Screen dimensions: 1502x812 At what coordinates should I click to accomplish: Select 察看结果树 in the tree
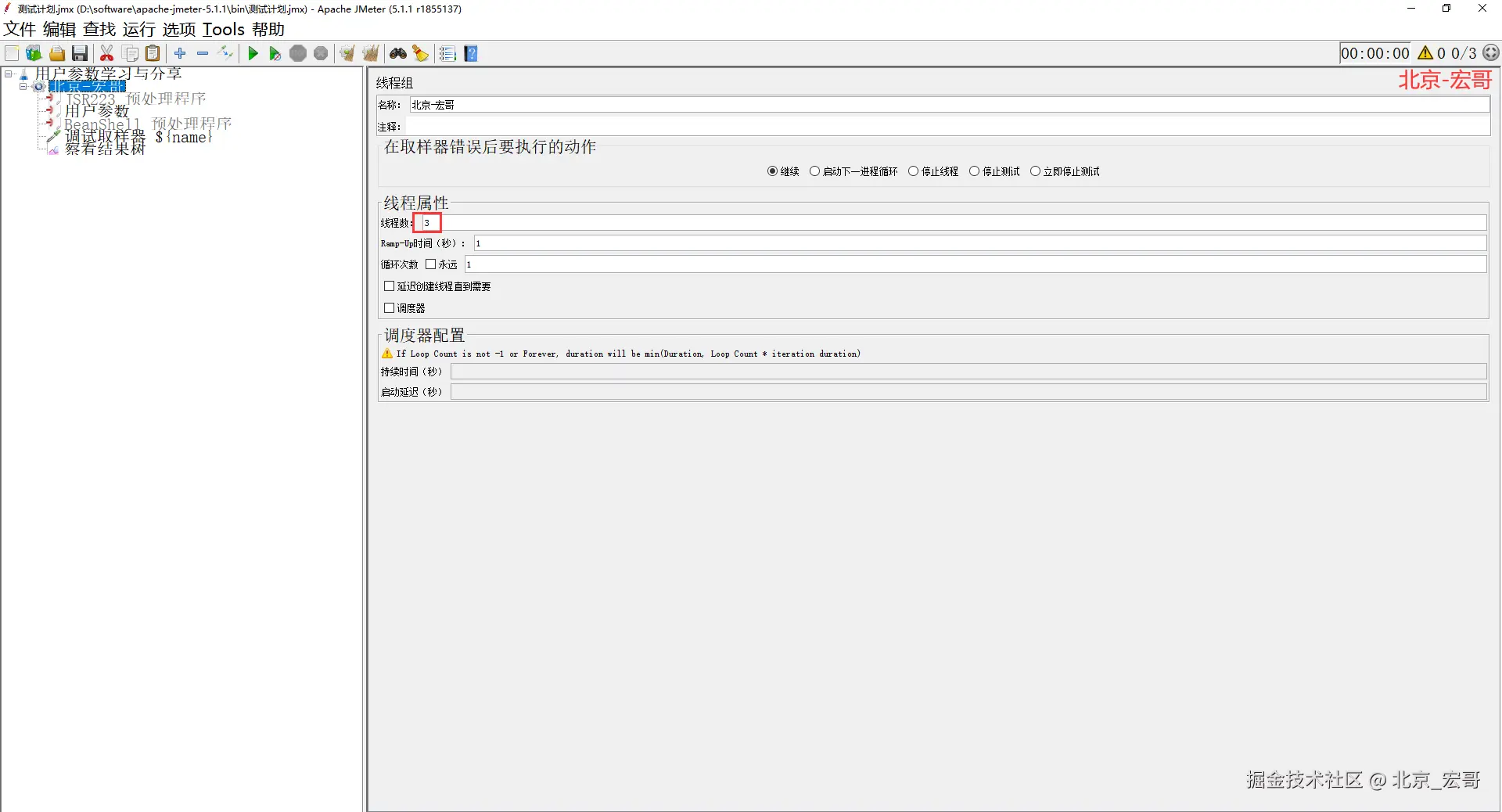coord(105,149)
